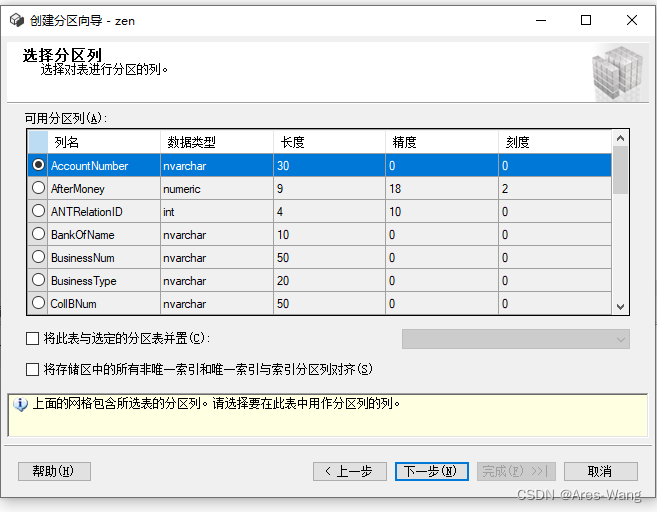Click the CollBNum name cell
The width and height of the screenshot is (657, 512).
pos(104,303)
